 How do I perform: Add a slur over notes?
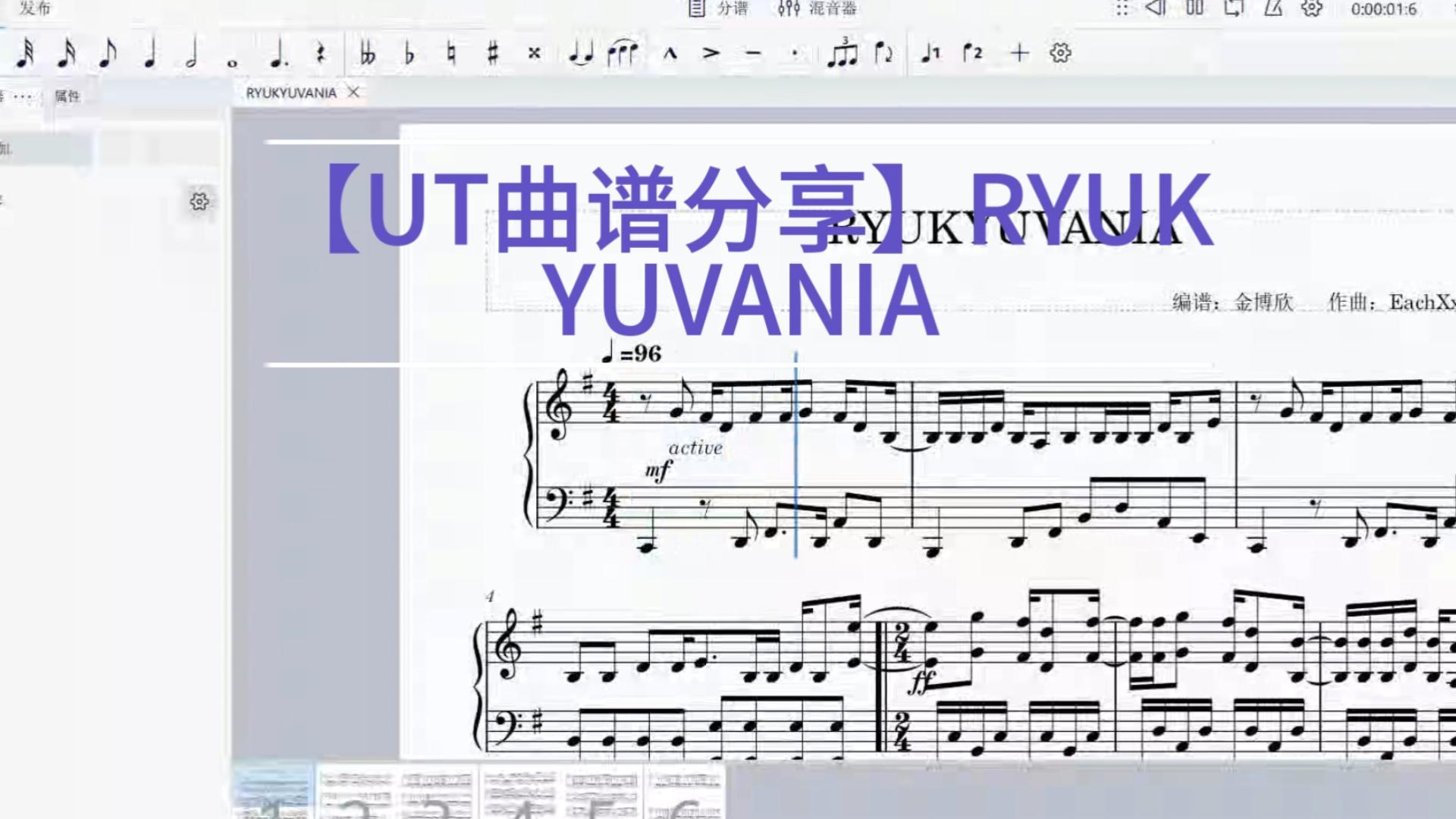point(623,53)
